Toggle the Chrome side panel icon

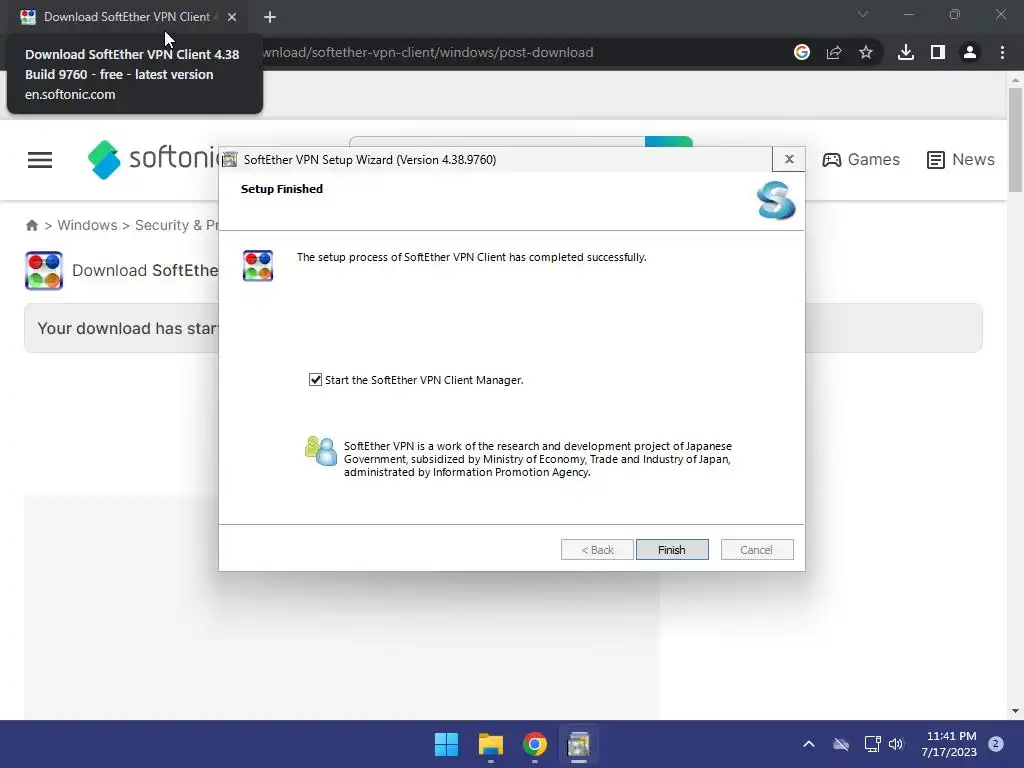point(938,52)
